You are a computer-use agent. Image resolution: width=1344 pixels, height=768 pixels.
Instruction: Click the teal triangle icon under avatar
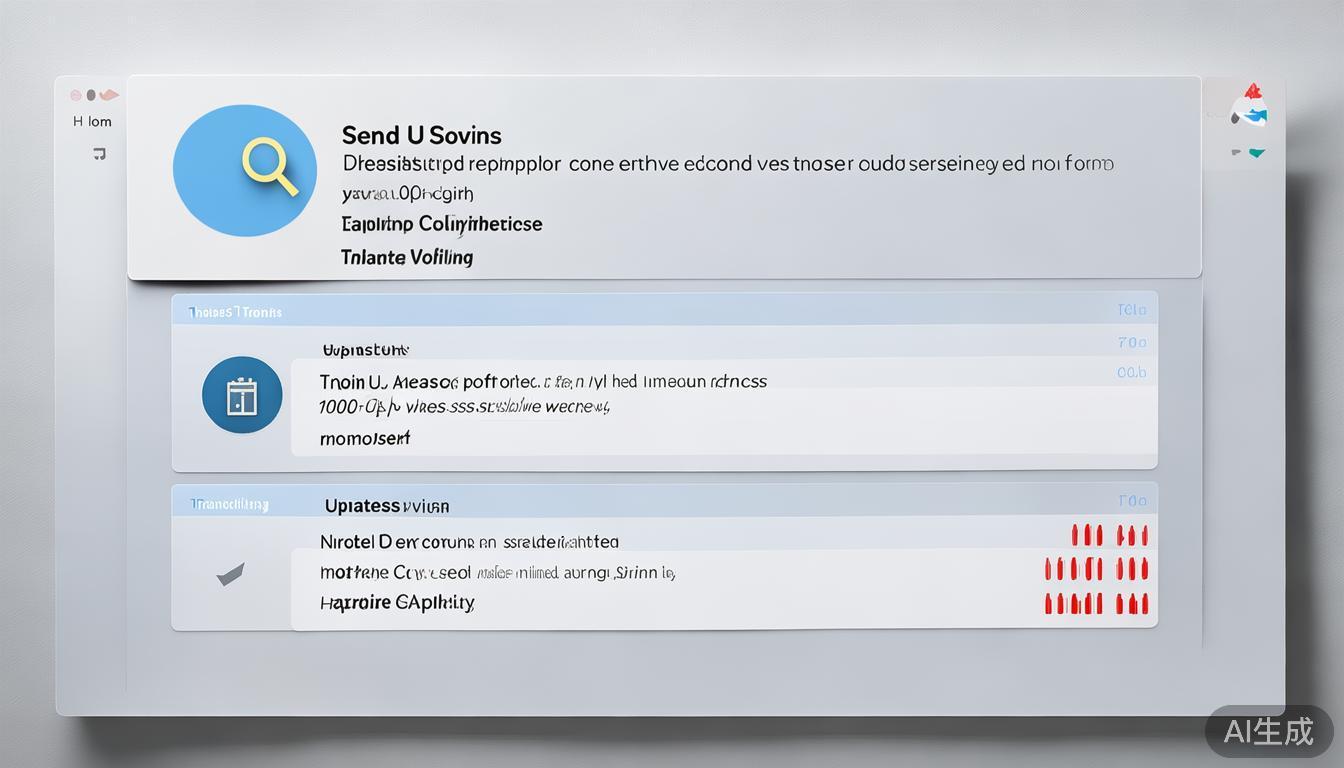coord(1256,153)
